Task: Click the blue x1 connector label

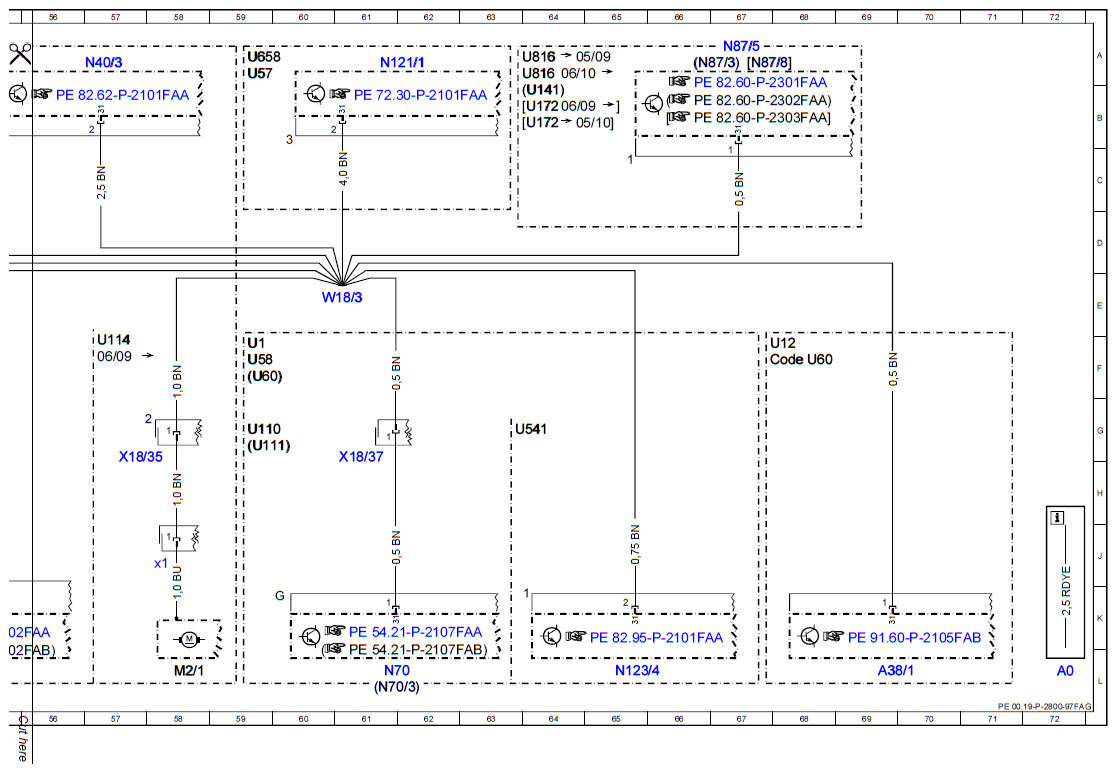Action: [x=161, y=564]
